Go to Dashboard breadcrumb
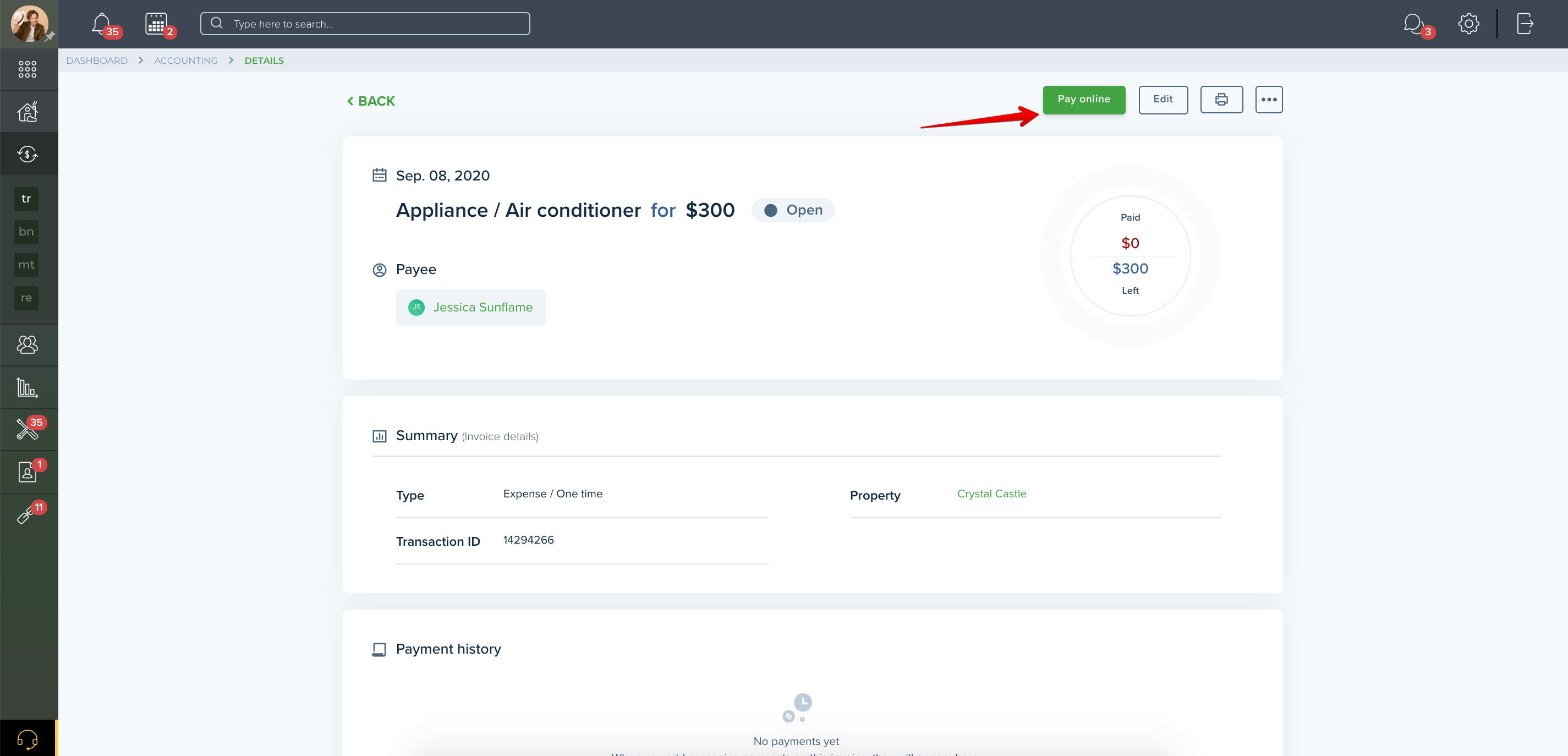The image size is (1568, 756). (x=97, y=61)
